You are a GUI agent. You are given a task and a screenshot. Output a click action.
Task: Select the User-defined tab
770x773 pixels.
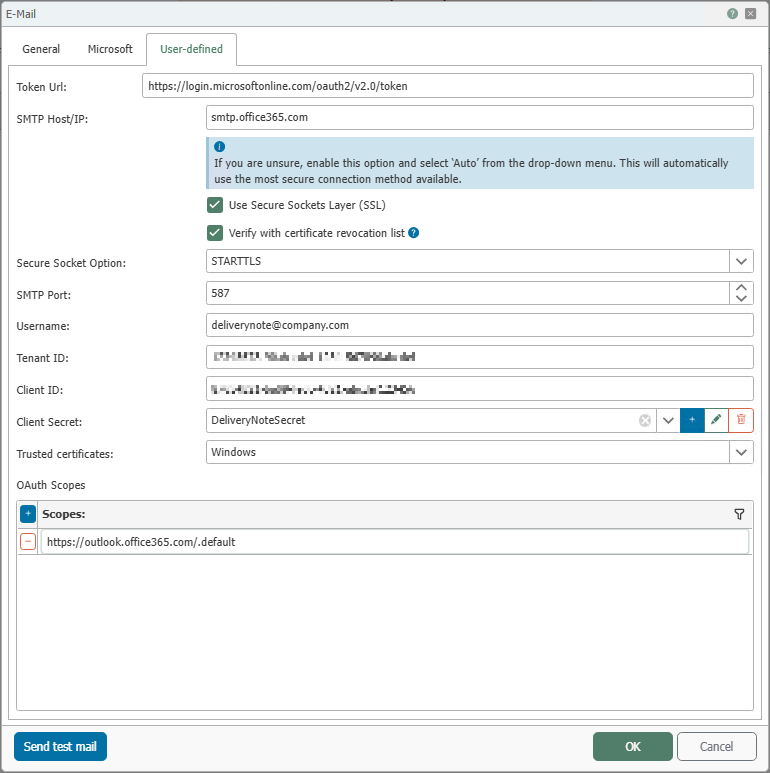pyautogui.click(x=191, y=49)
